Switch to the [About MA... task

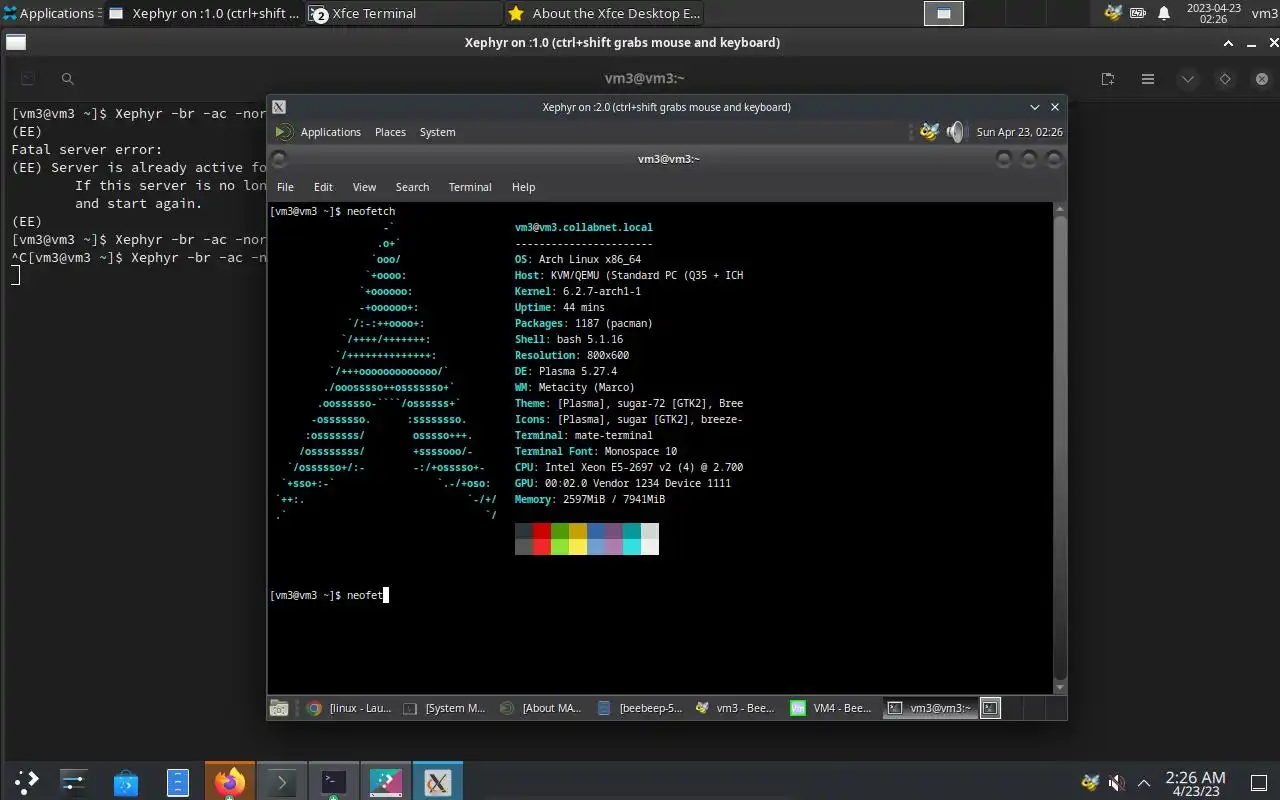click(542, 708)
